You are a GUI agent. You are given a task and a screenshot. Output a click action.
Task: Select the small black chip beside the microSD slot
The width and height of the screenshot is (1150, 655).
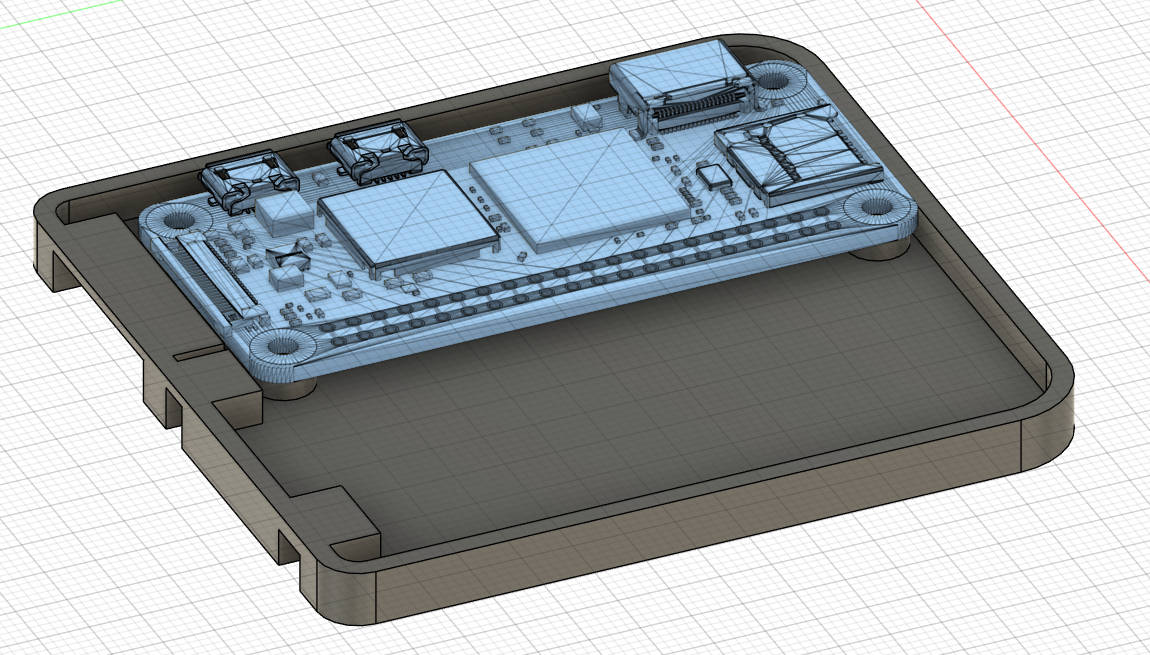[x=712, y=175]
